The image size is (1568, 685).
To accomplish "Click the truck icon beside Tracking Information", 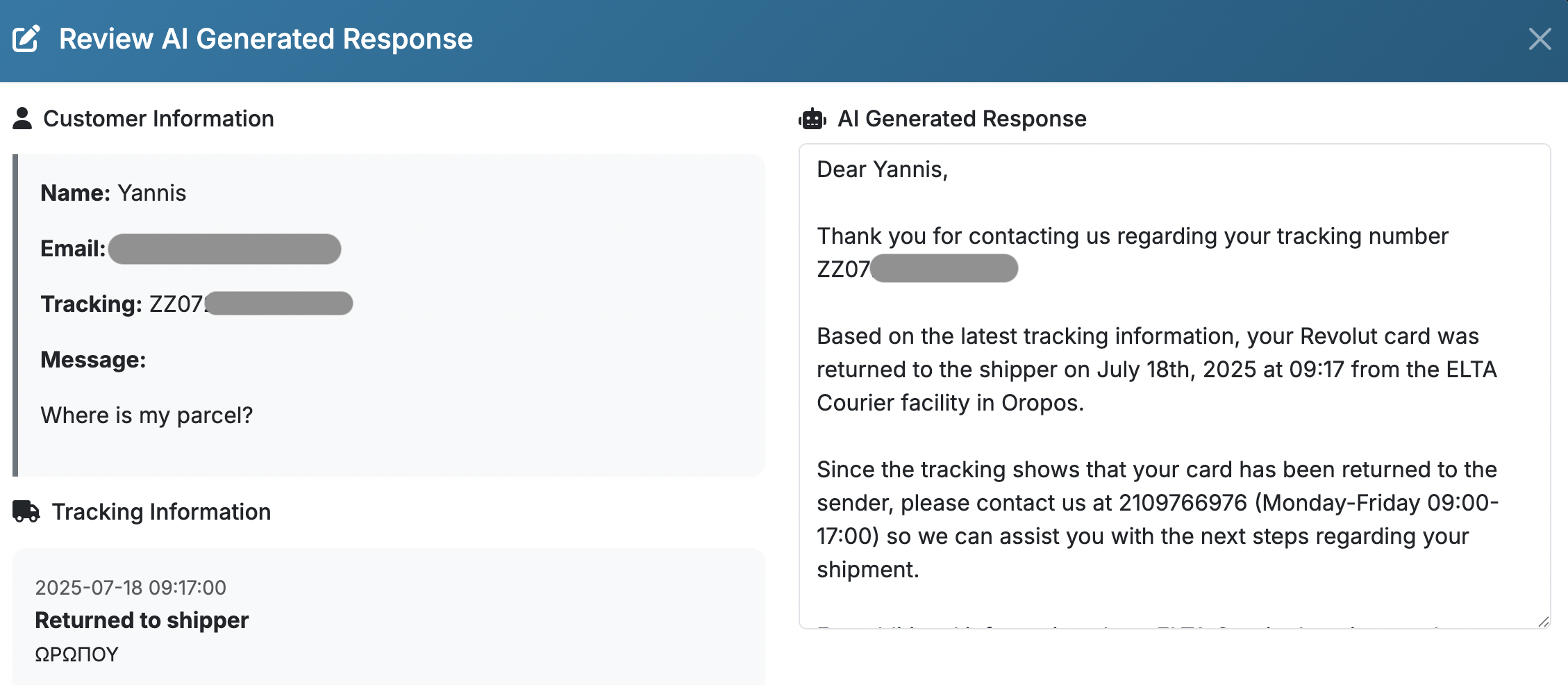I will click(x=26, y=511).
